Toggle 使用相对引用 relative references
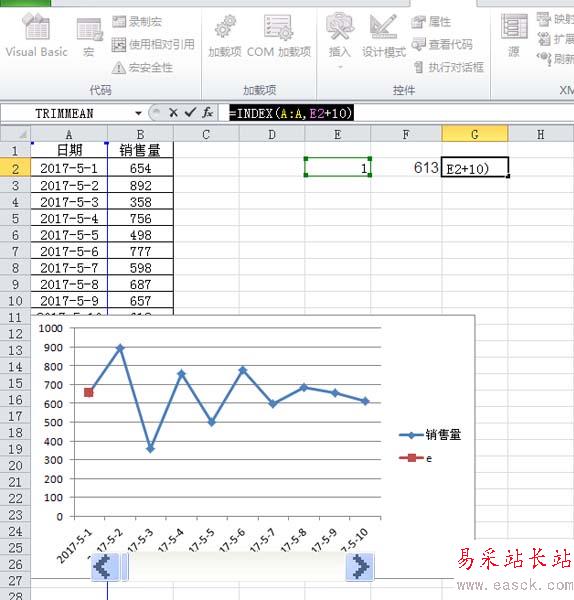574x600 pixels. pos(153,44)
